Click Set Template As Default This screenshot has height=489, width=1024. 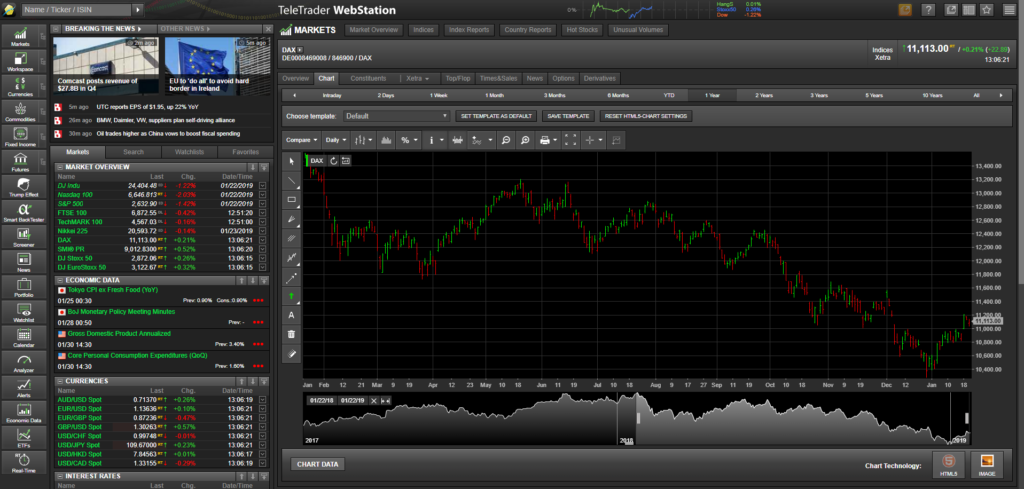(x=496, y=116)
